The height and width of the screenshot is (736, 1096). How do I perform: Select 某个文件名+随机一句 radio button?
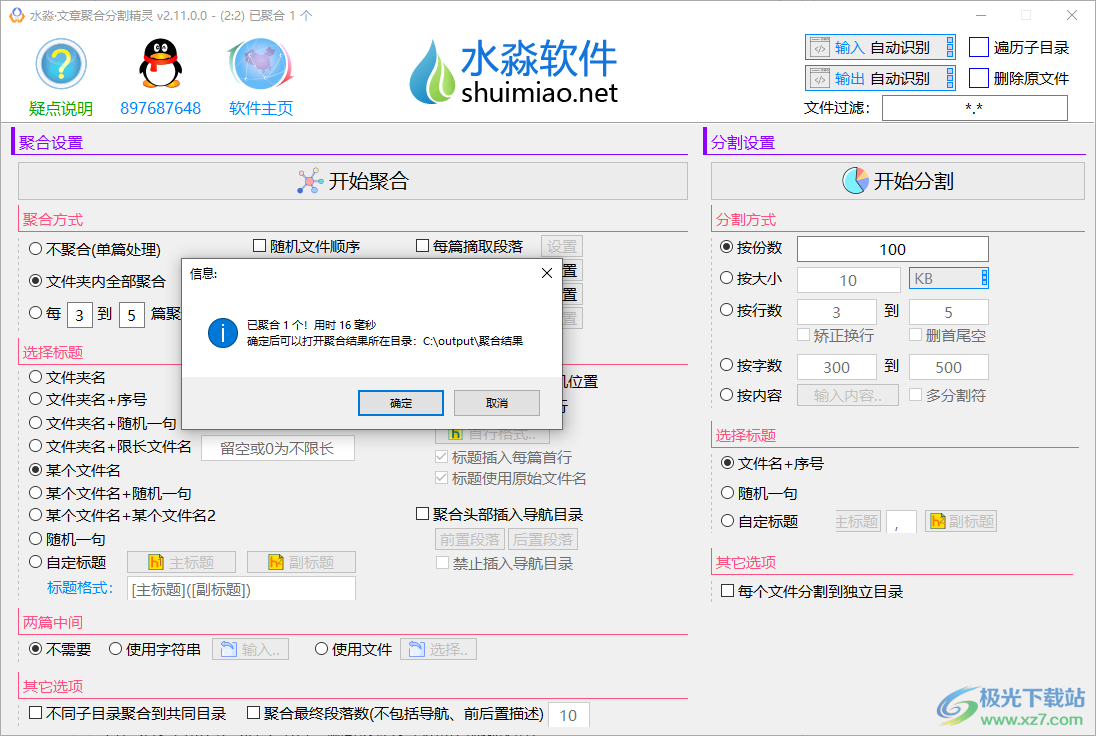36,493
